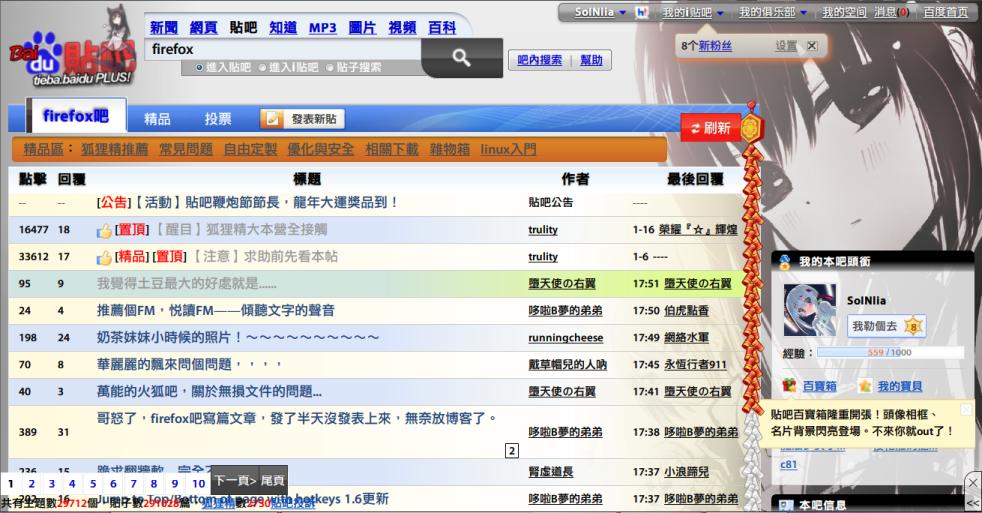Image resolution: width=982 pixels, height=513 pixels.
Task: Open the 新粉丝 link in notification
Action: click(x=715, y=46)
